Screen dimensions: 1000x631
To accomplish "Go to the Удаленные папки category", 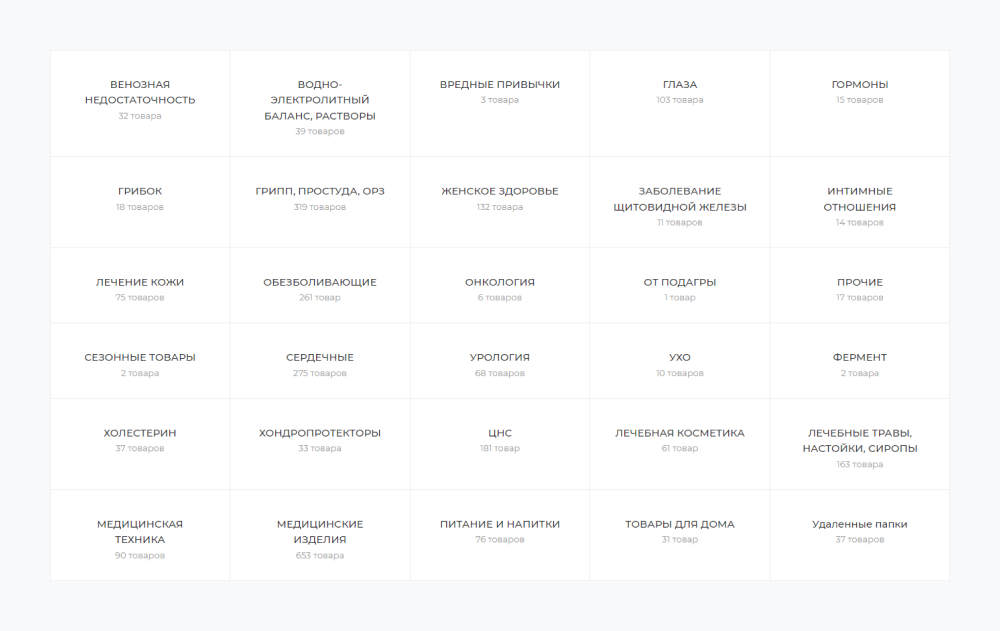I will (x=860, y=524).
